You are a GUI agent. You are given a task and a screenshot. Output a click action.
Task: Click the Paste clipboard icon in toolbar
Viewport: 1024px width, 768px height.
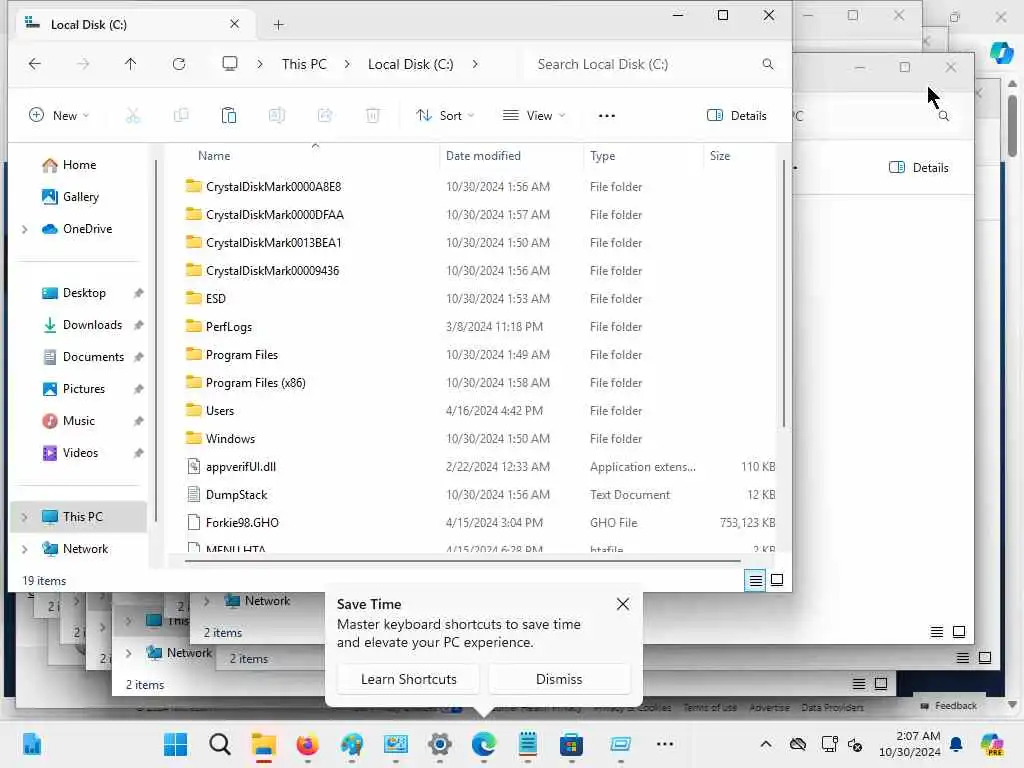coord(229,116)
